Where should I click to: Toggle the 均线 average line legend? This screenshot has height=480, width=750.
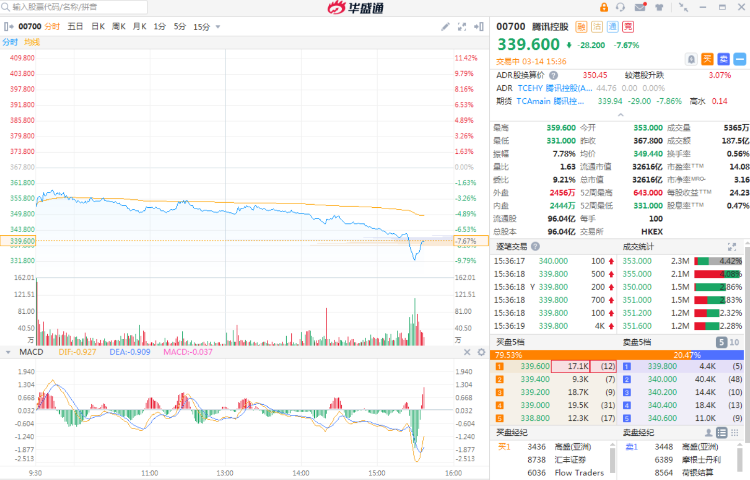click(32, 42)
